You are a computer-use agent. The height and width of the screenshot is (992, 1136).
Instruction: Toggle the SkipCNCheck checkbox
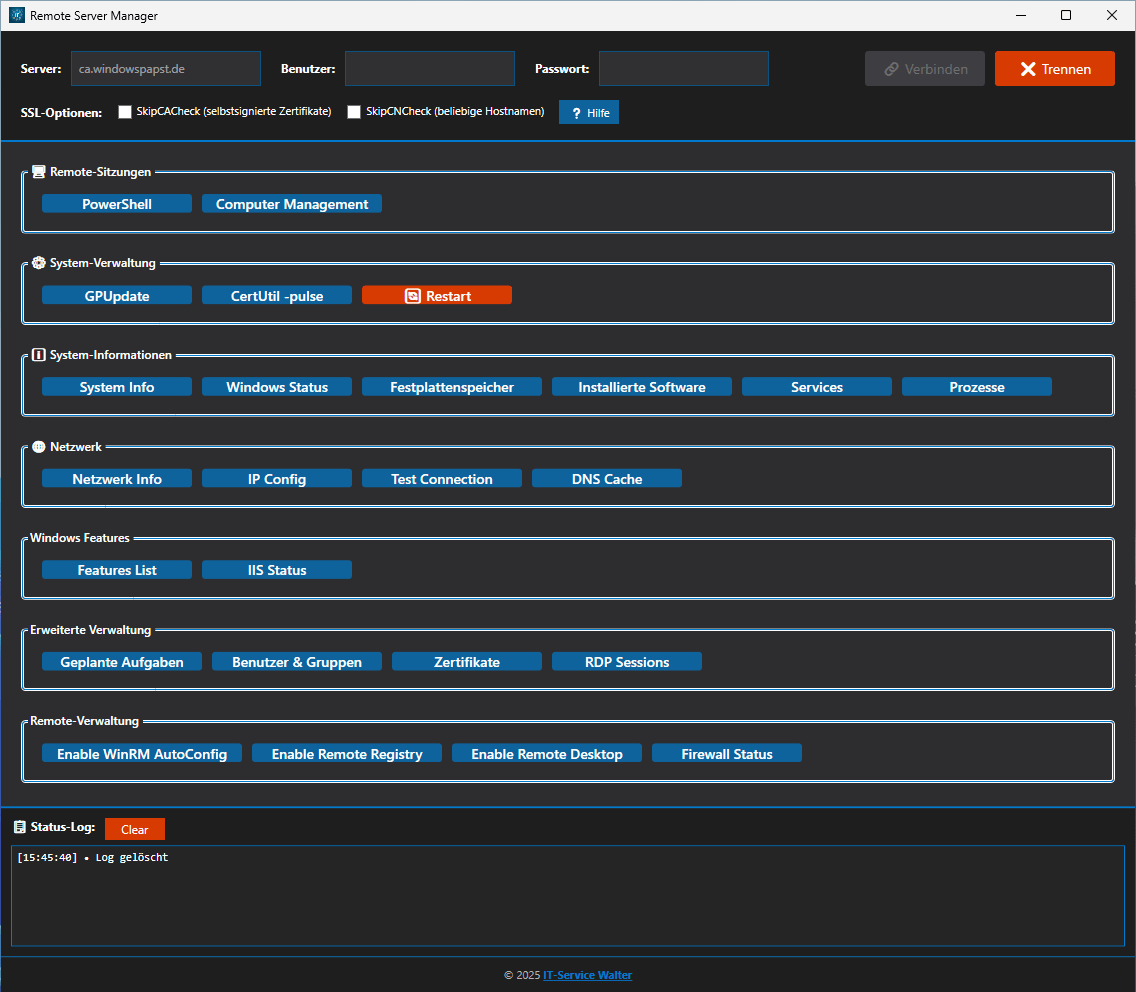coord(354,112)
